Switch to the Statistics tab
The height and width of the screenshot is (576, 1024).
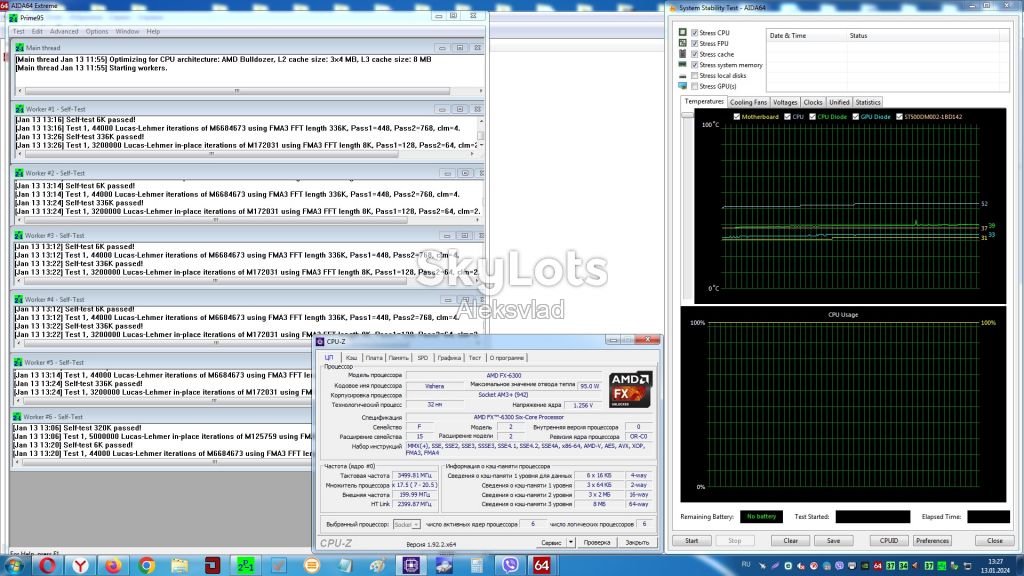pos(868,103)
